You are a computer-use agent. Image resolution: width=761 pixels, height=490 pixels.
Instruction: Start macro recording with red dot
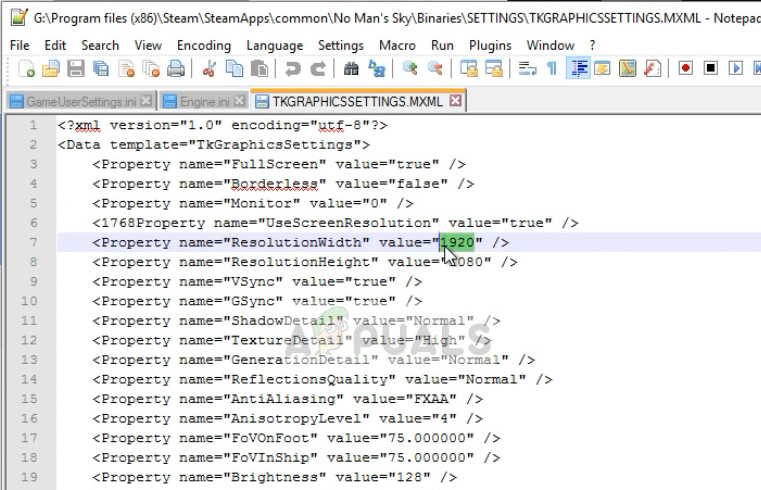point(686,69)
